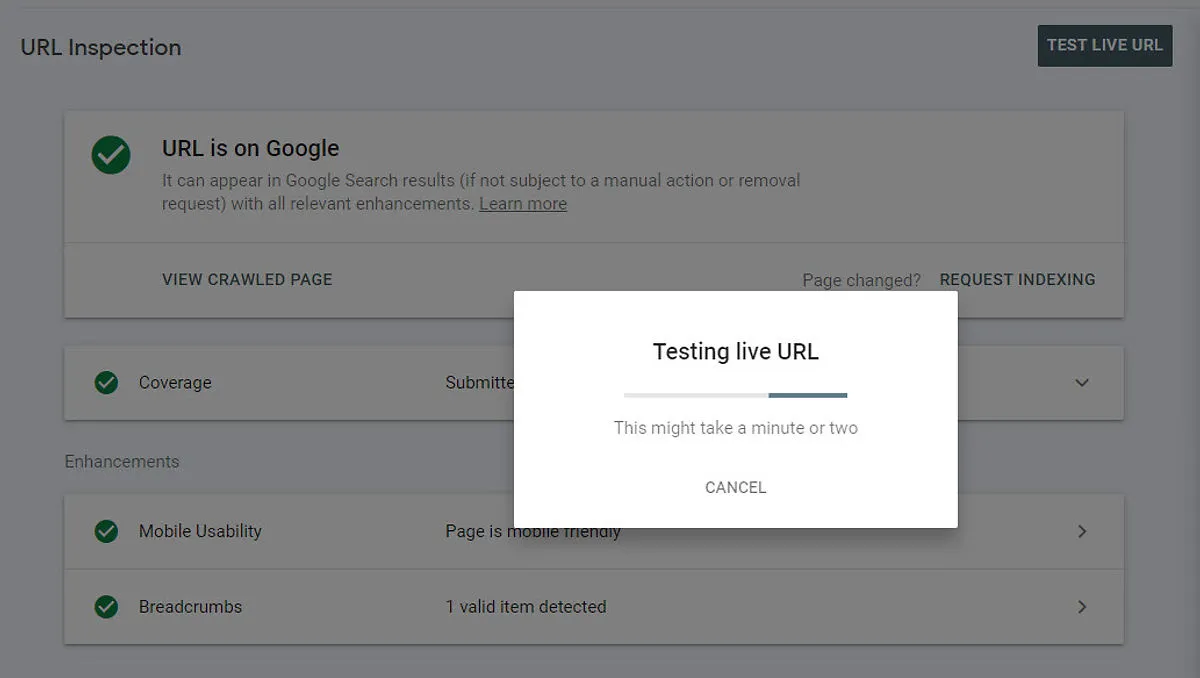
Task: Start indexing request with REQUEST INDEXING
Action: pyautogui.click(x=1017, y=280)
